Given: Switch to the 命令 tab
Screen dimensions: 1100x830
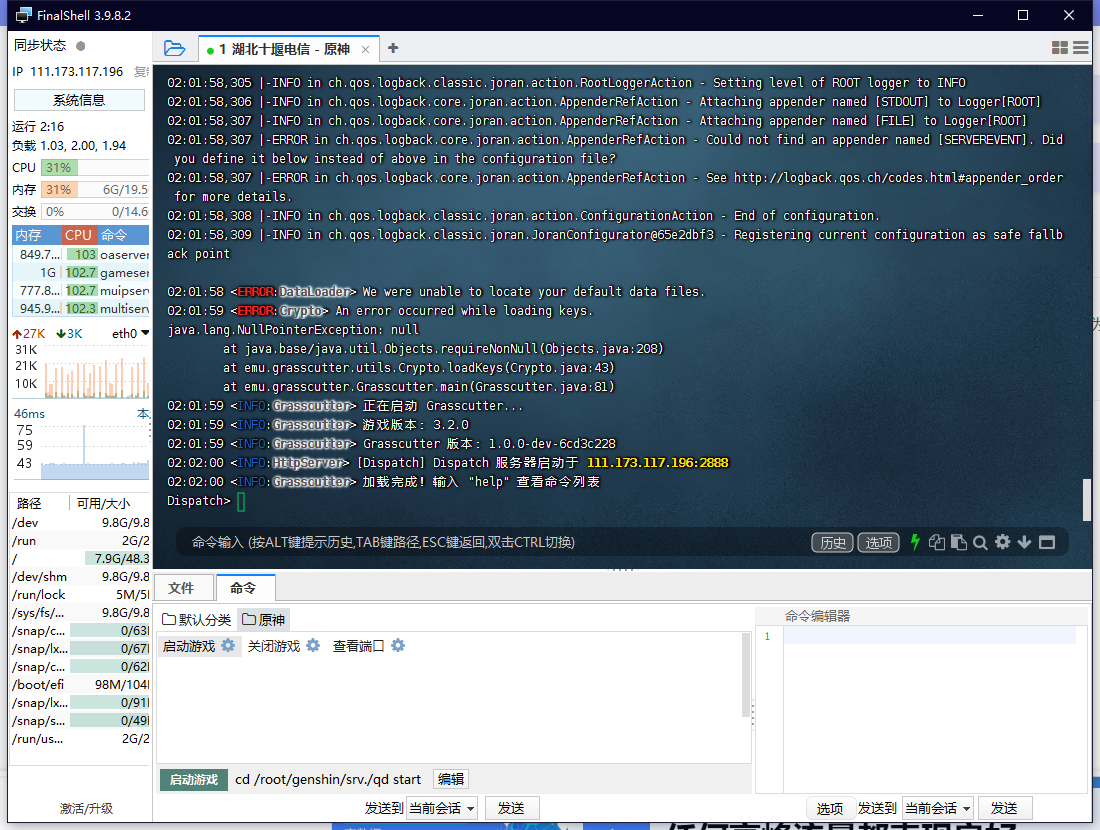Looking at the screenshot, I should [244, 588].
